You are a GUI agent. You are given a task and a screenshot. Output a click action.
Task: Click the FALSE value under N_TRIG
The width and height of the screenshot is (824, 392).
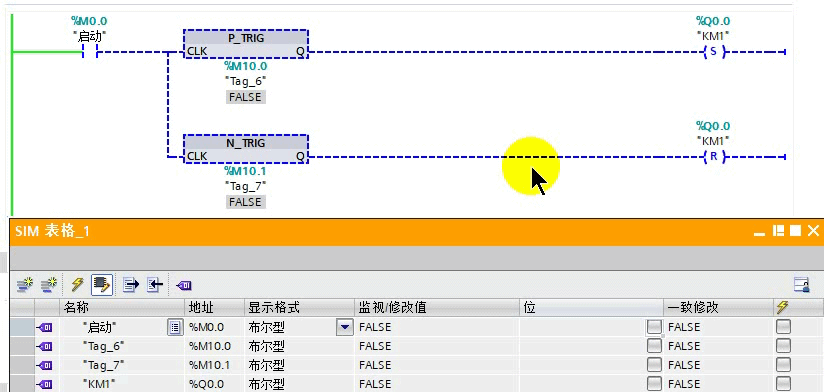(245, 202)
